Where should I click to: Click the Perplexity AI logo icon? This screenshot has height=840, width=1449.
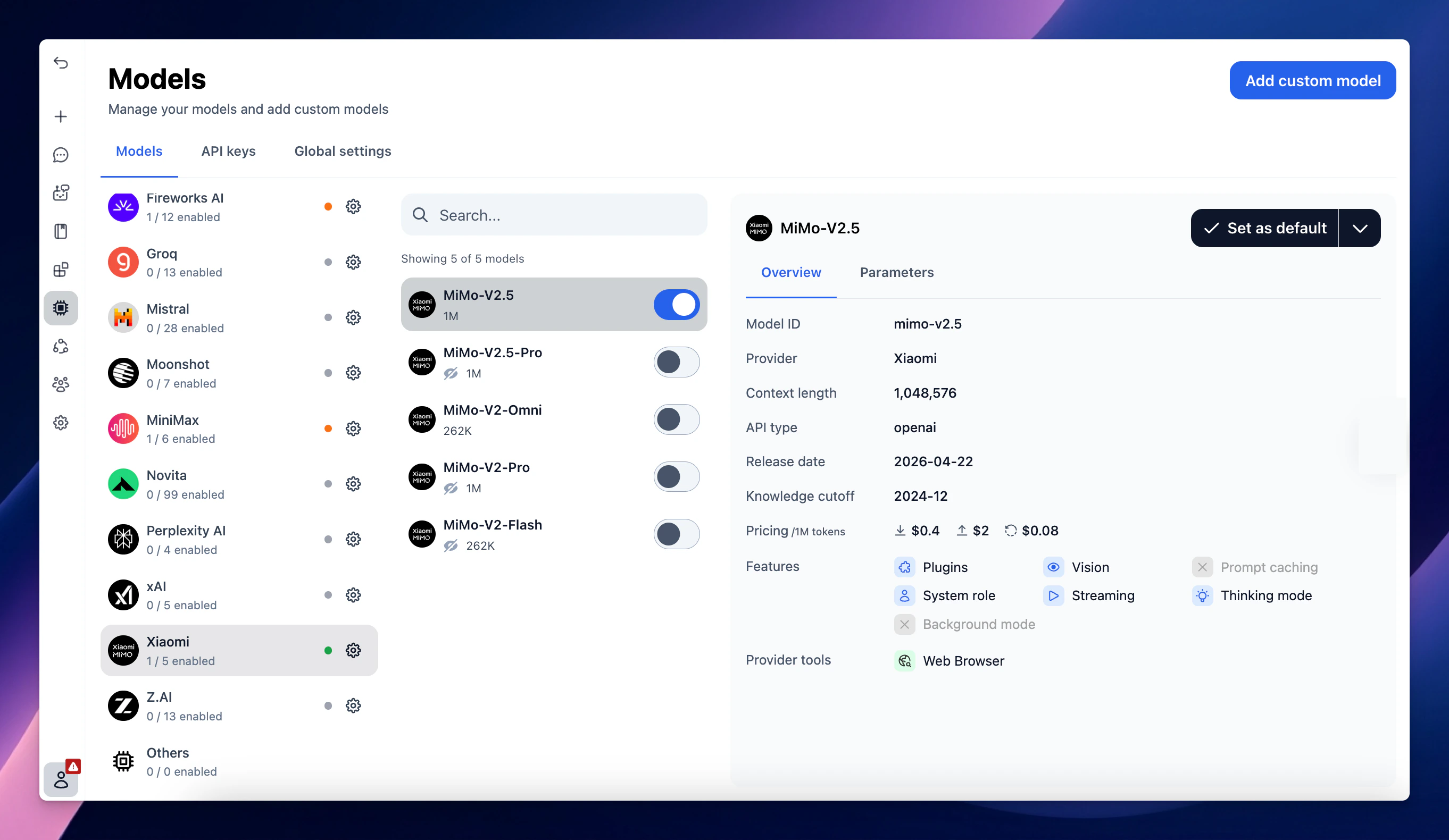123,540
